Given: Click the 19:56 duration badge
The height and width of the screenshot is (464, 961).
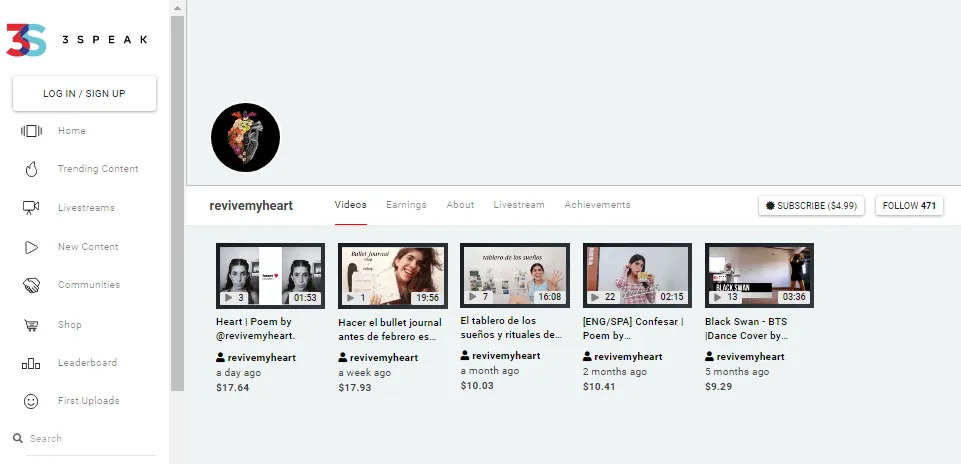Looking at the screenshot, I should tap(428, 297).
